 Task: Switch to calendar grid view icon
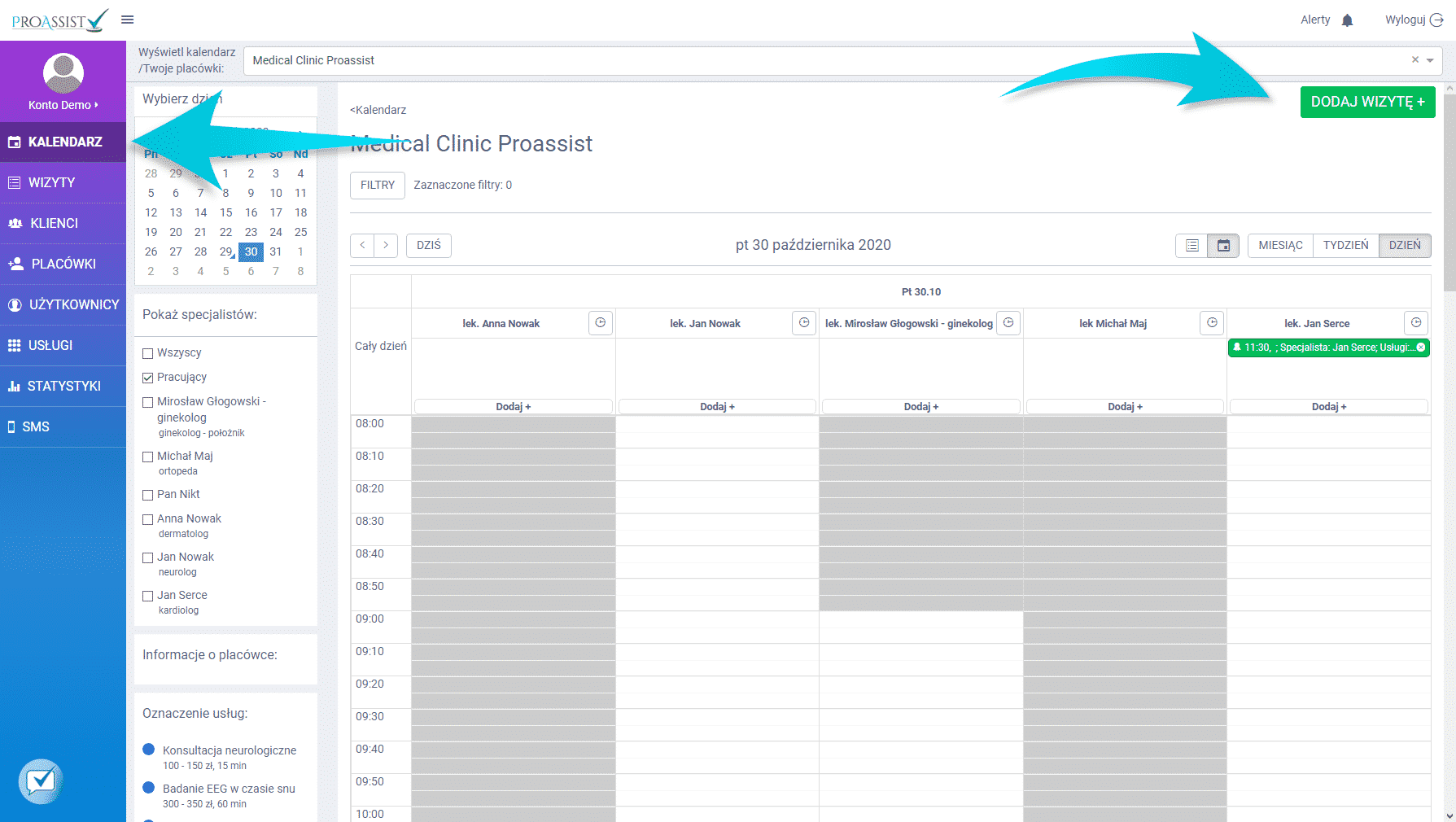tap(1223, 245)
